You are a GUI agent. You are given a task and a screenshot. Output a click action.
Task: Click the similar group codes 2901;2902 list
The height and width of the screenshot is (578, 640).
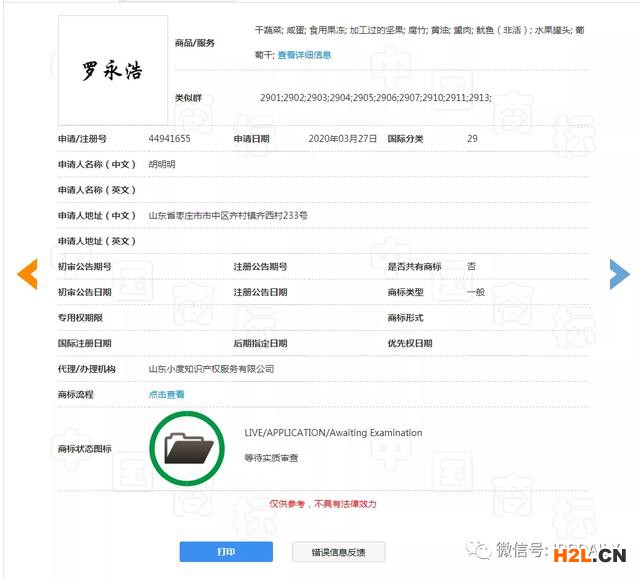[375, 97]
